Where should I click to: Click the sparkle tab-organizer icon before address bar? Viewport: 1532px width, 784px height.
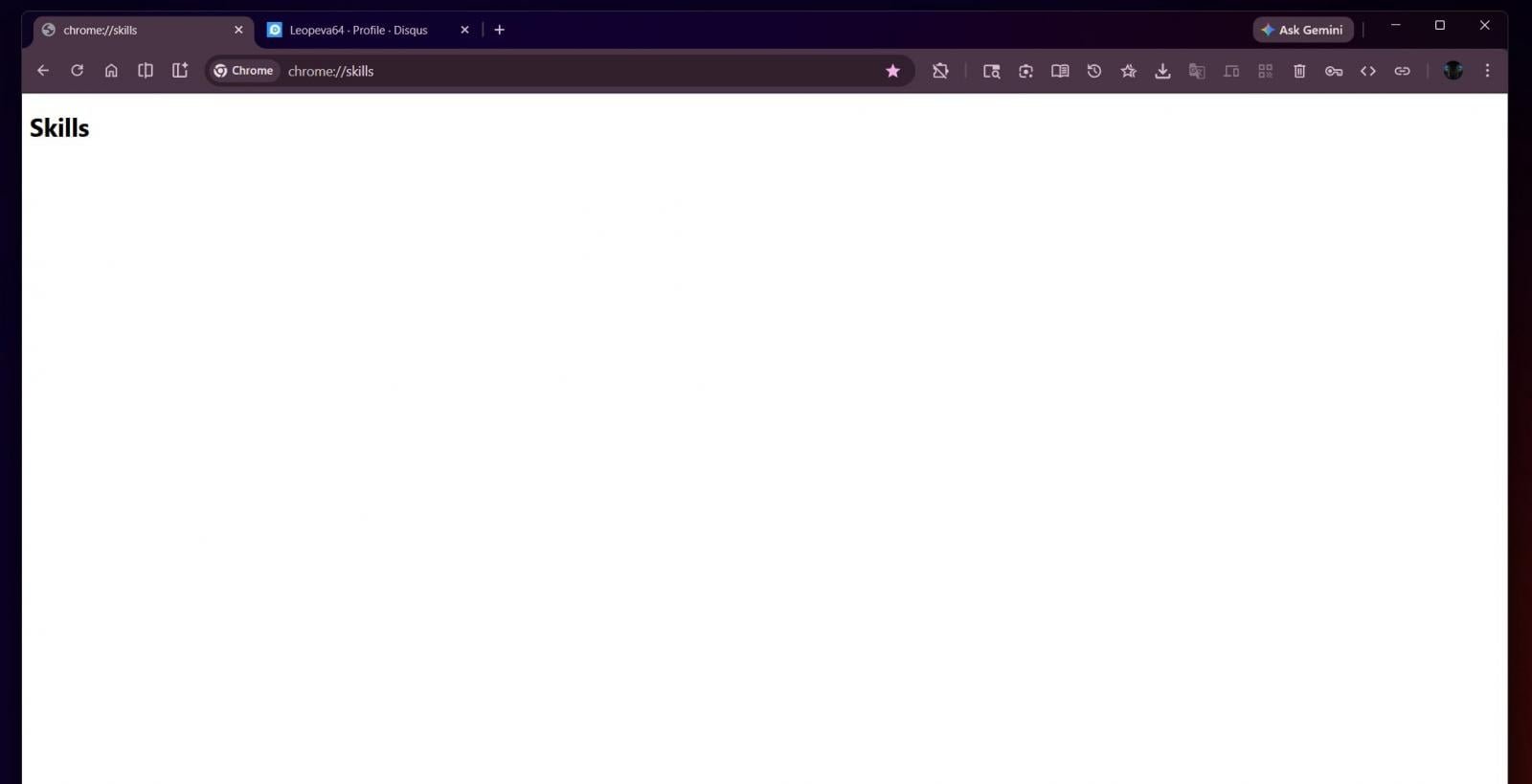180,71
